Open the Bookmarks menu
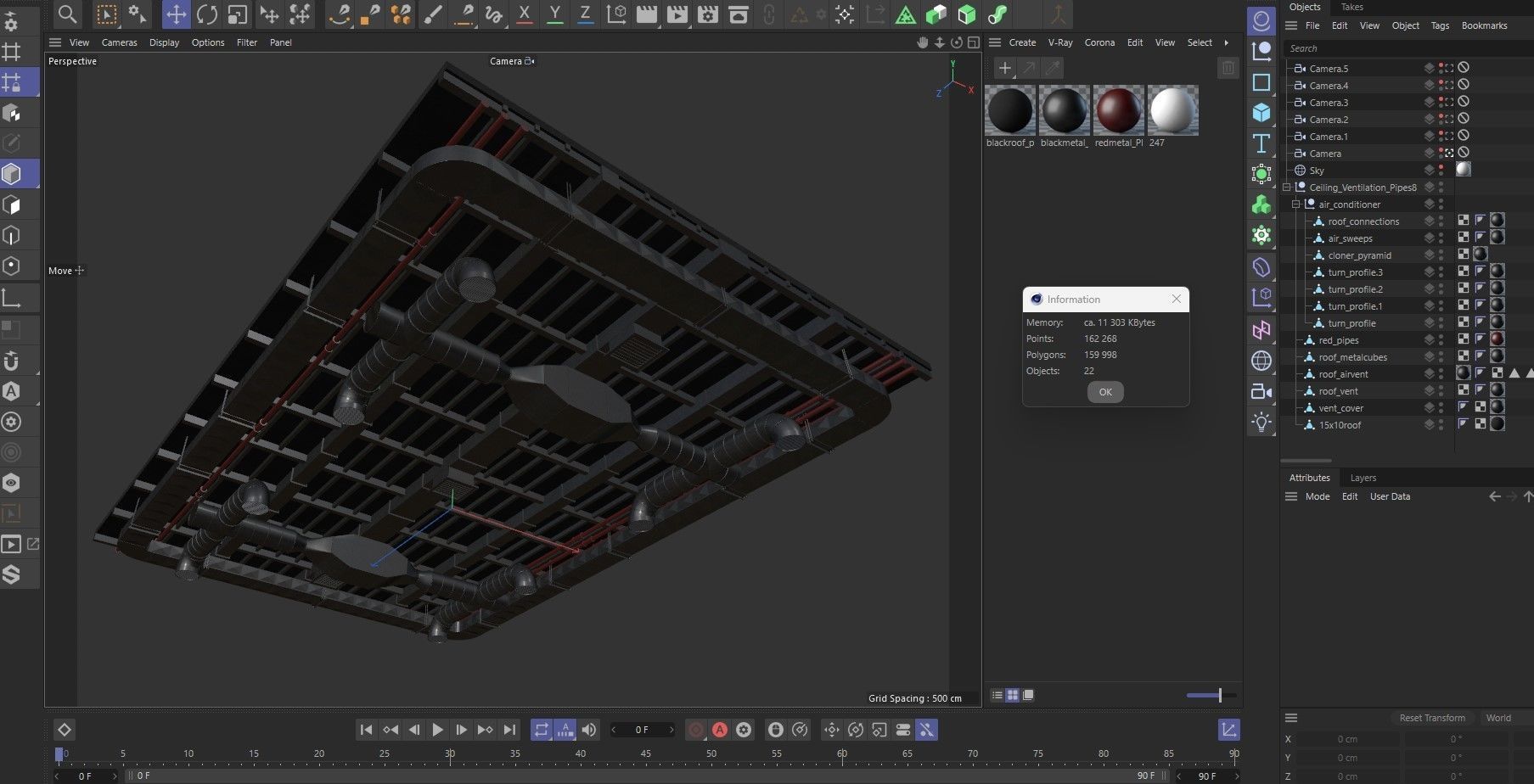 point(1484,25)
